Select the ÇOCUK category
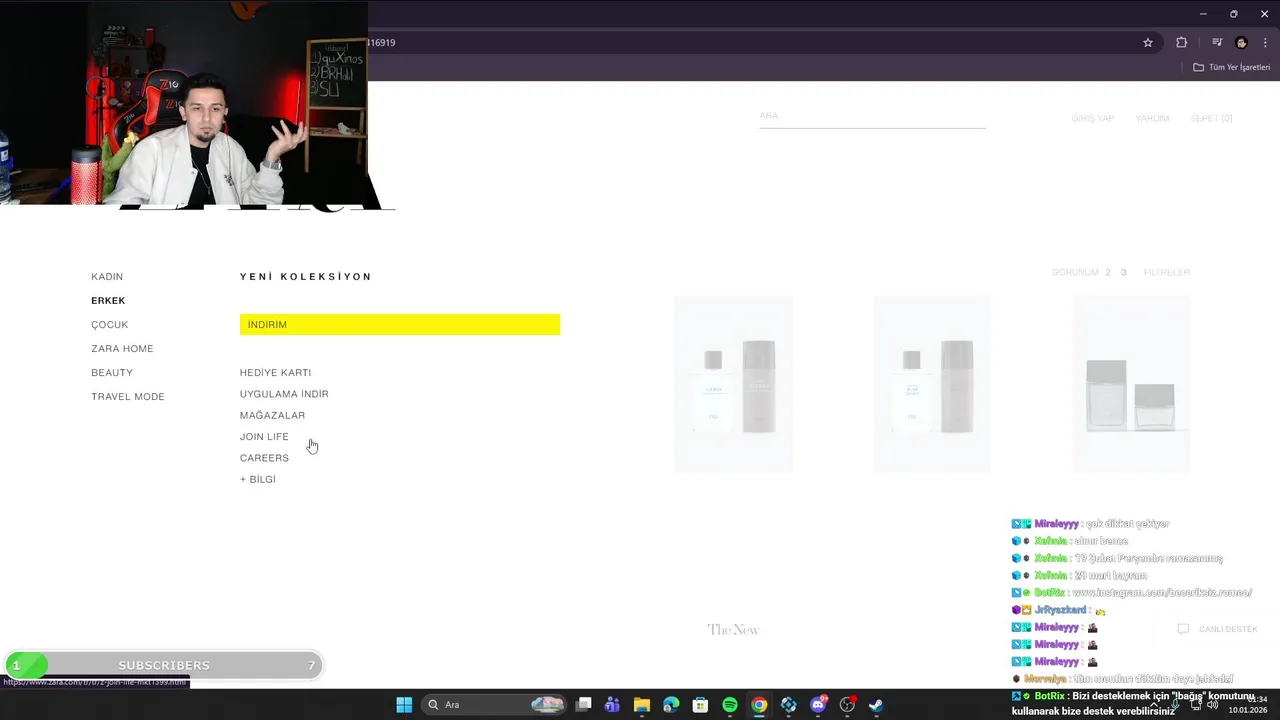 pos(110,325)
